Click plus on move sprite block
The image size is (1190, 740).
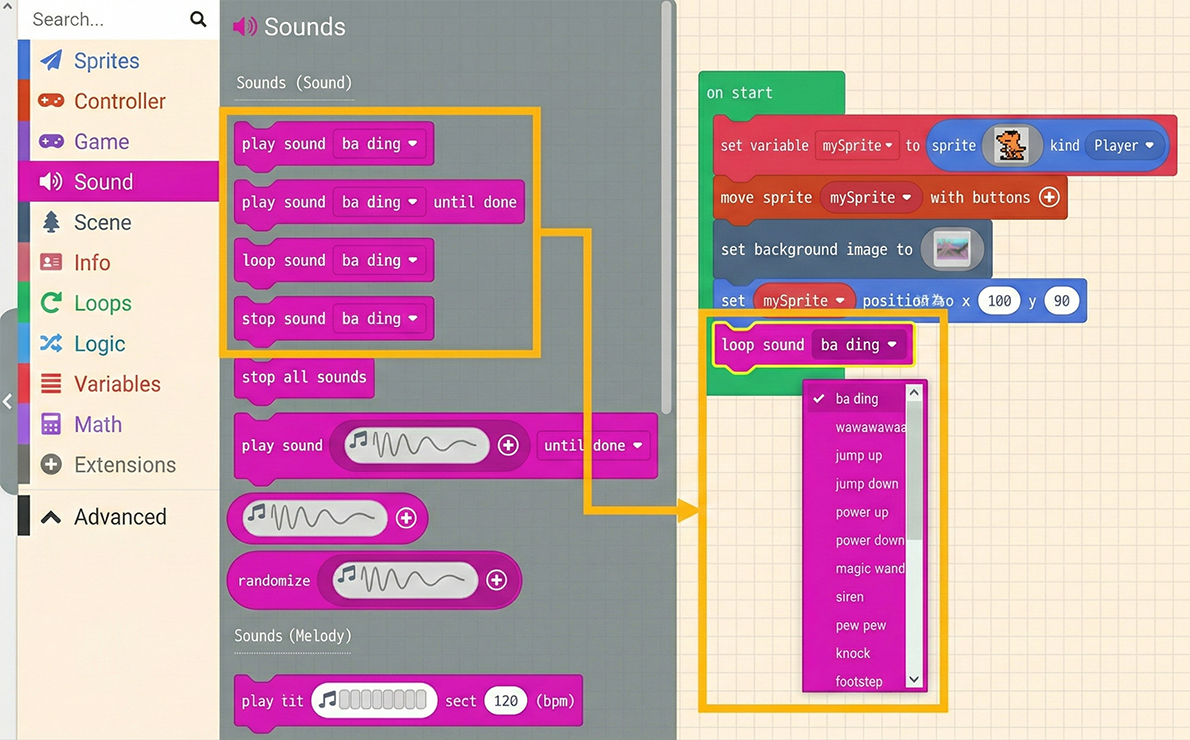[1048, 198]
